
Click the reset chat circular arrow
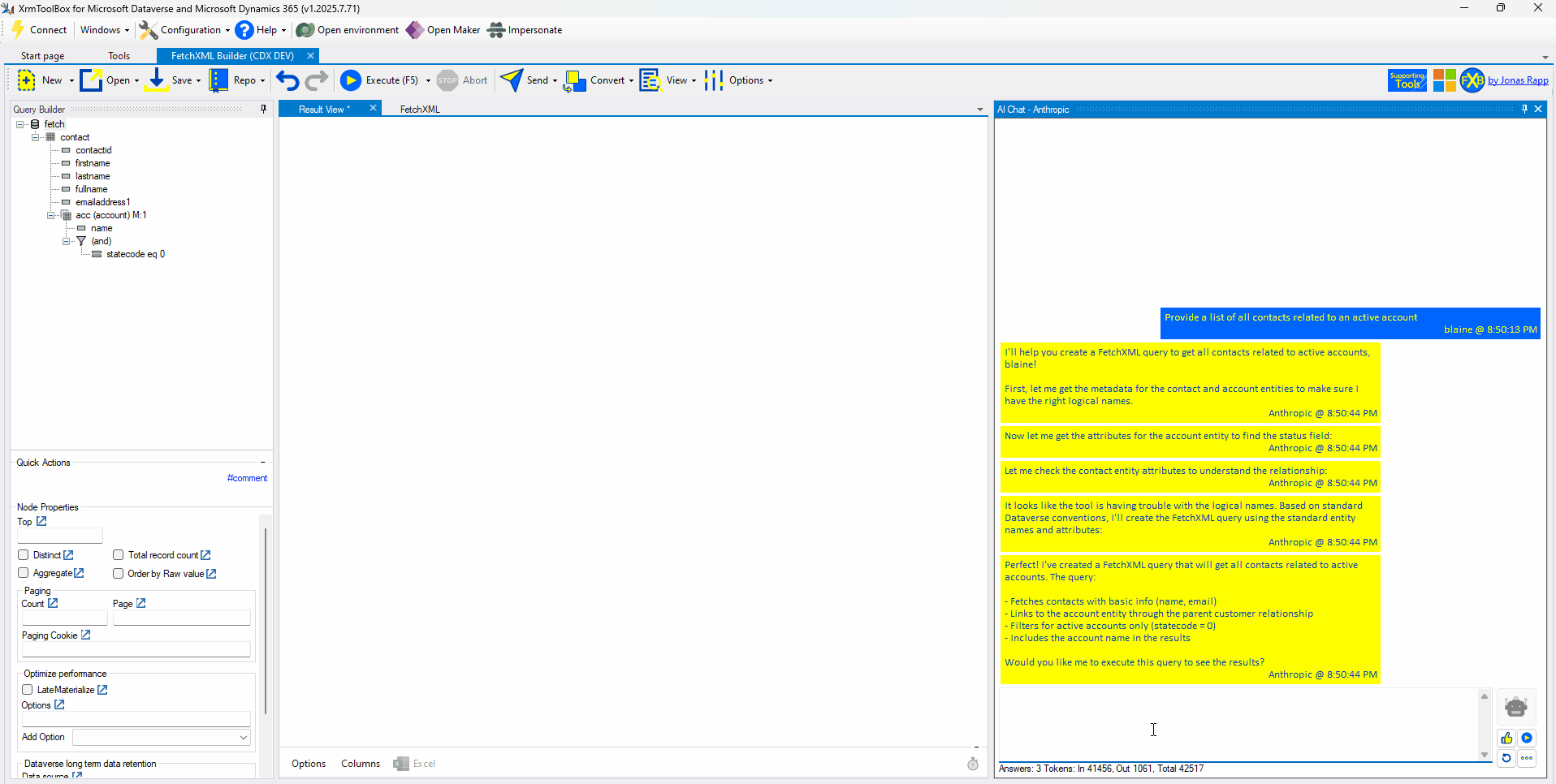1506,758
